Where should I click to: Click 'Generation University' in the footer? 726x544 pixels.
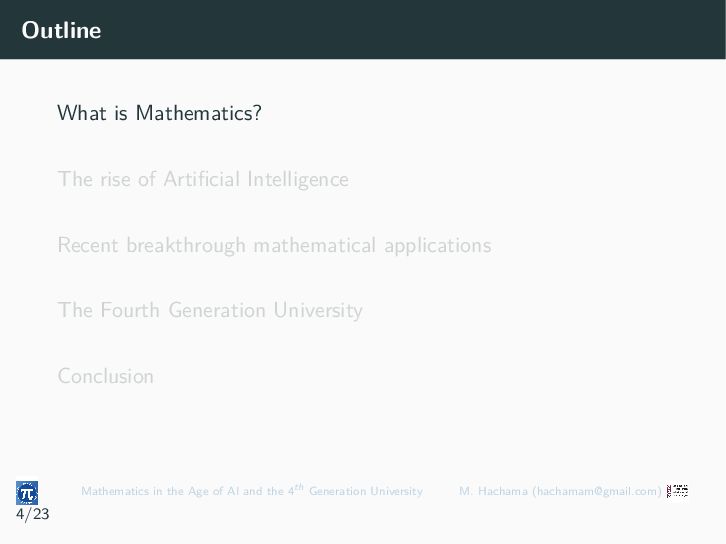(x=366, y=491)
